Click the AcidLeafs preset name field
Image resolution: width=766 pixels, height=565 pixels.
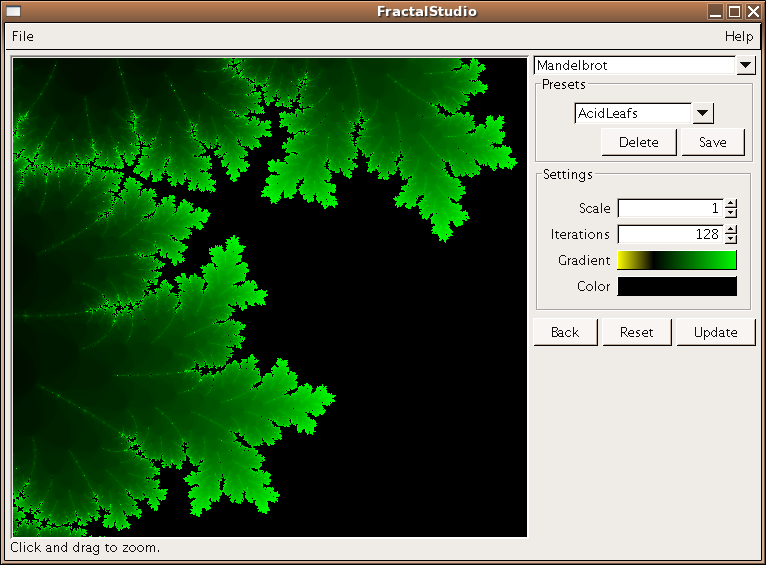[632, 114]
